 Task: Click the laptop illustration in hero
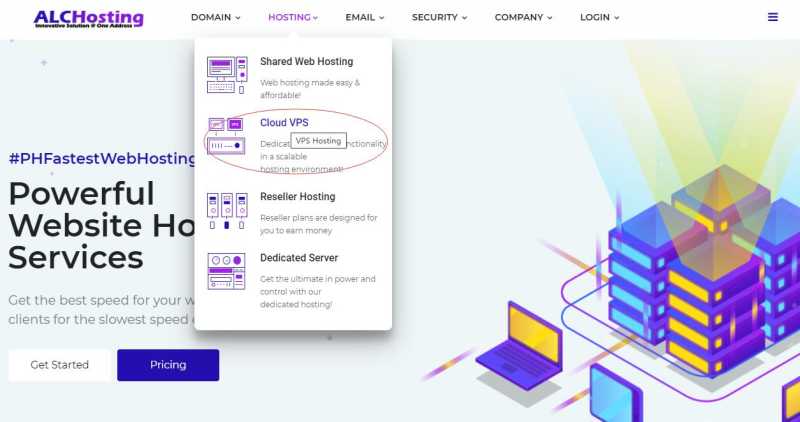coord(519,346)
